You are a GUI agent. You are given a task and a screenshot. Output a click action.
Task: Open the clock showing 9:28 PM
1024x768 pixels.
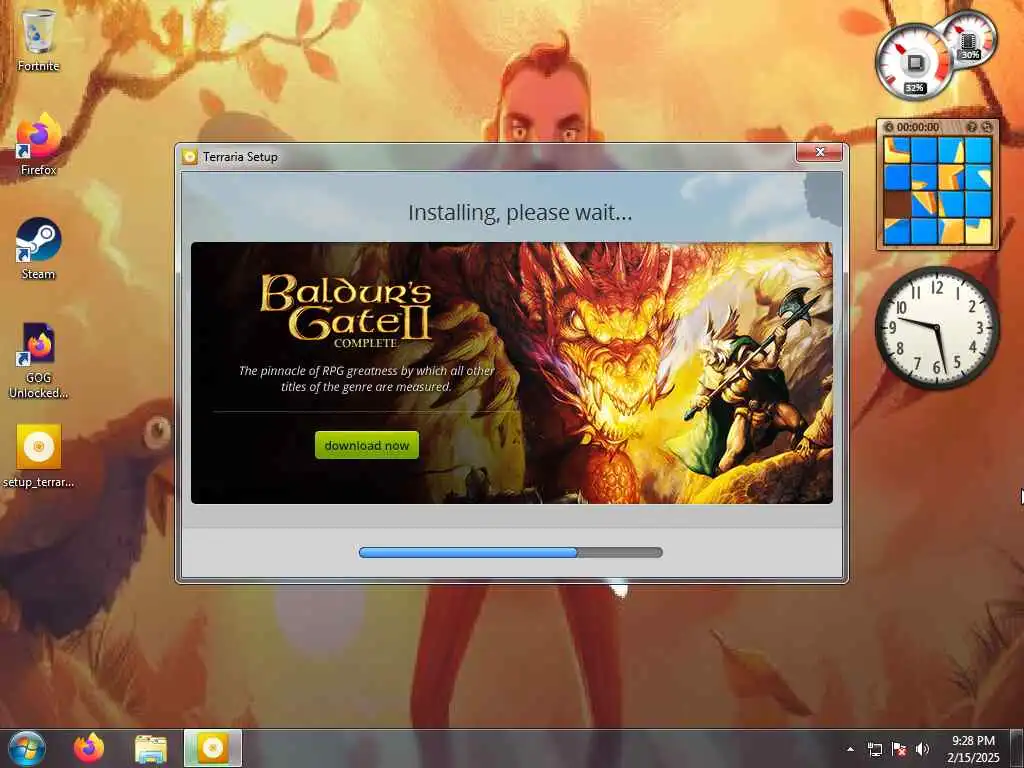[x=973, y=749]
